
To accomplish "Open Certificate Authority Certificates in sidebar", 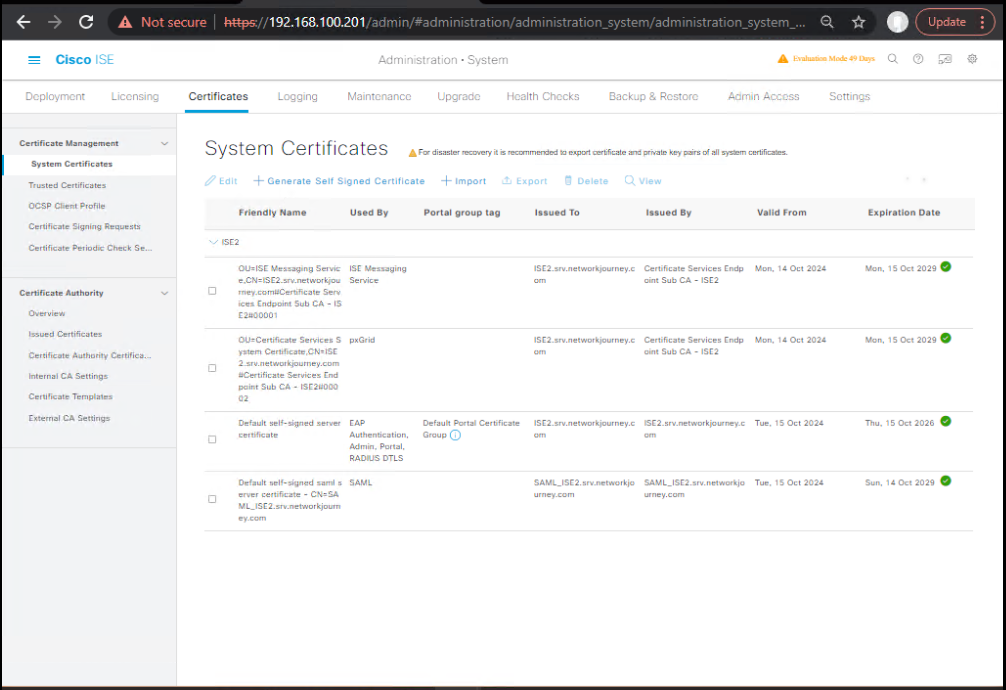I will click(x=90, y=355).
